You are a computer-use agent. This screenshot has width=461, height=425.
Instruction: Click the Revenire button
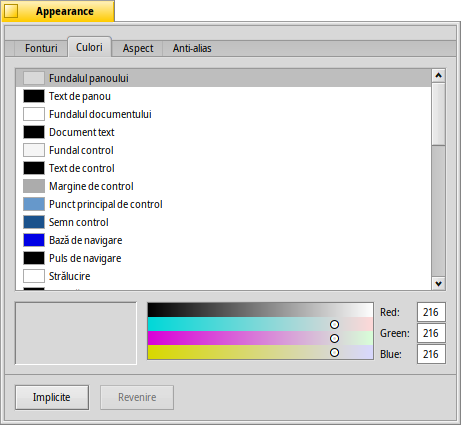pos(137,397)
